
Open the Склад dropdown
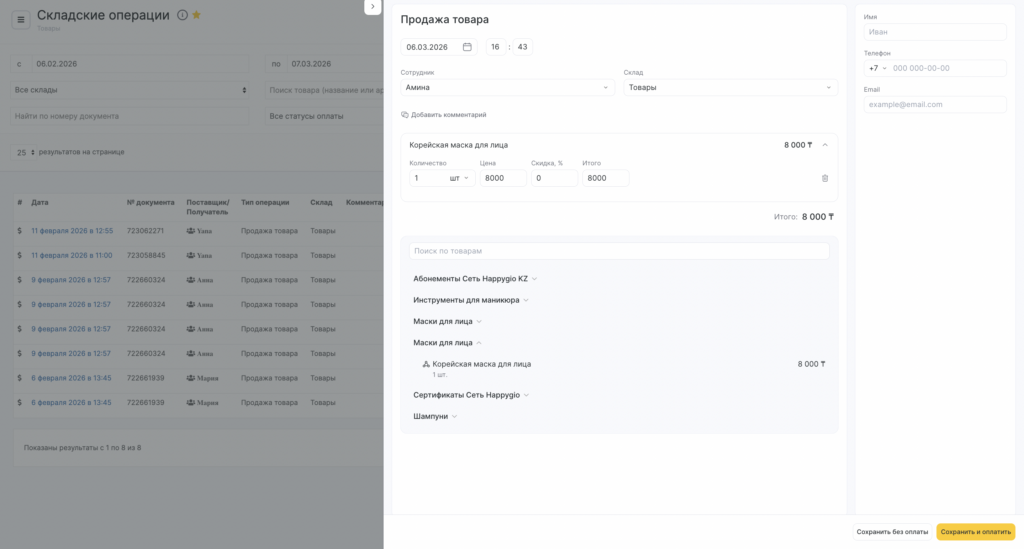click(730, 88)
